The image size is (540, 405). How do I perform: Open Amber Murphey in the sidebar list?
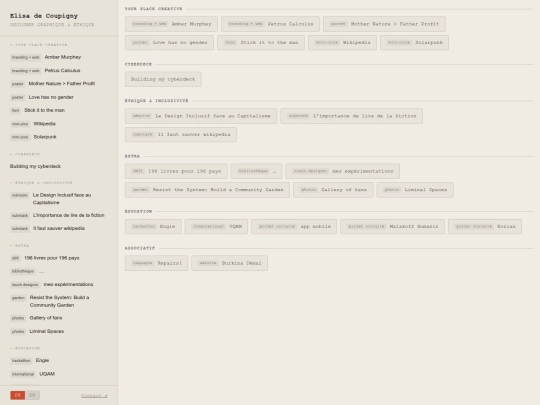pos(45,57)
